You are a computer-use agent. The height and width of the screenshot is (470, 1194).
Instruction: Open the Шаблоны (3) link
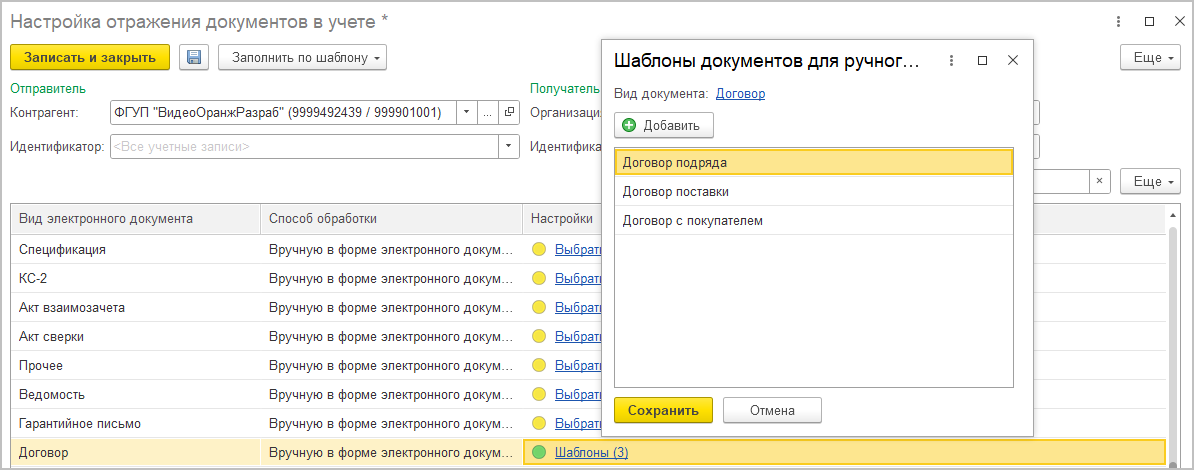pyautogui.click(x=591, y=453)
